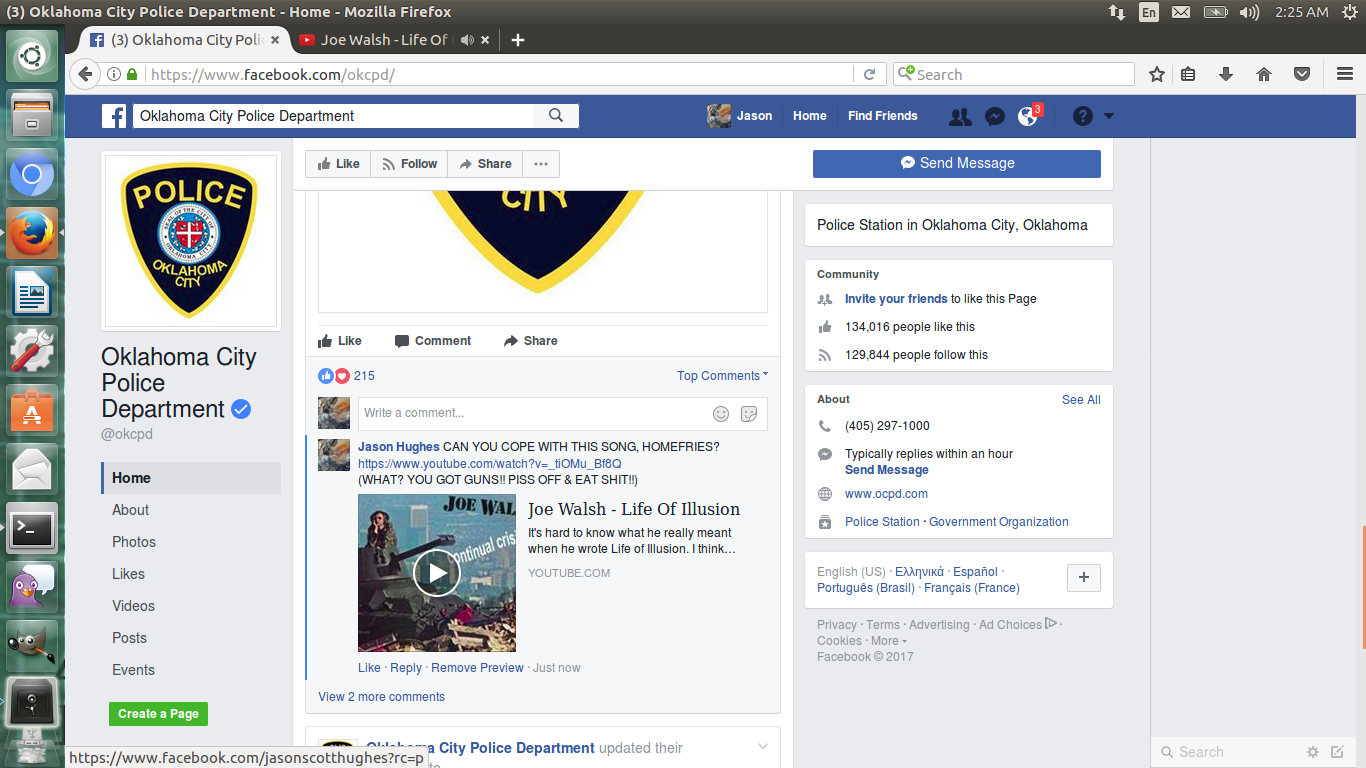Click the search magnifier button in Facebook bar
Image resolution: width=1366 pixels, height=768 pixels.
pos(556,116)
